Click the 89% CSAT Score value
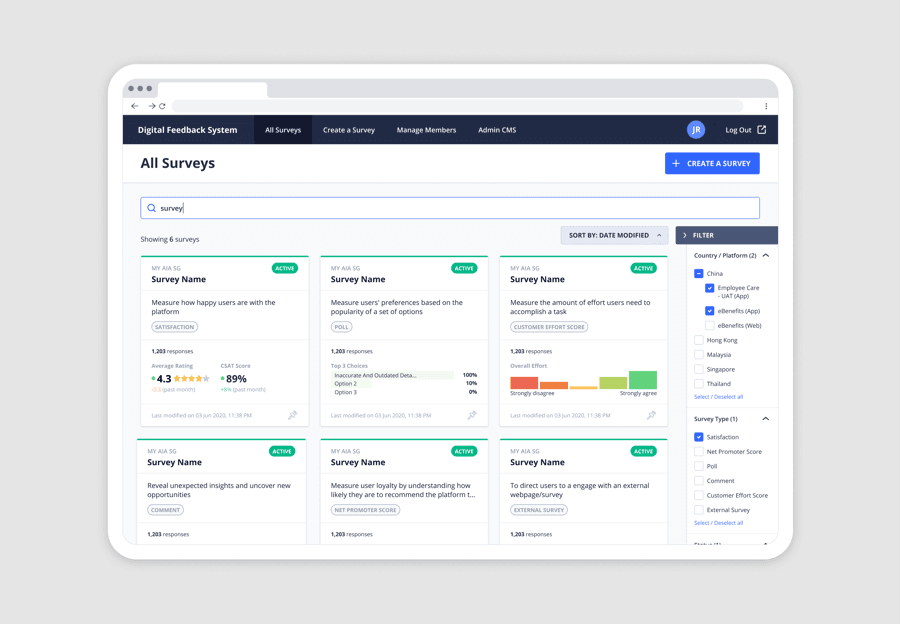This screenshot has width=900, height=624. (x=236, y=379)
